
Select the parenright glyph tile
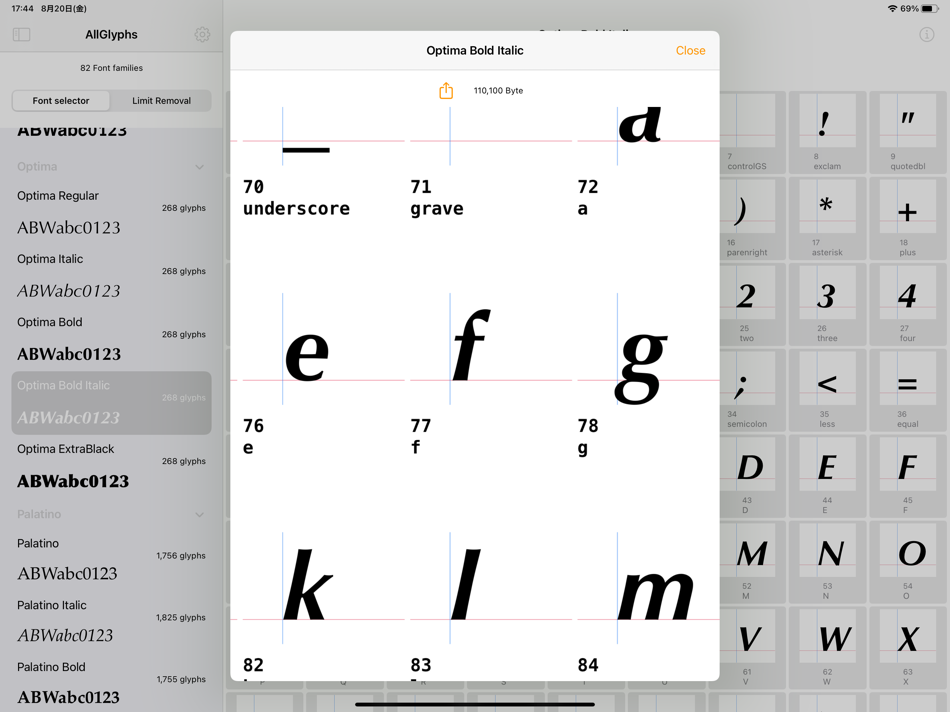pyautogui.click(x=752, y=218)
